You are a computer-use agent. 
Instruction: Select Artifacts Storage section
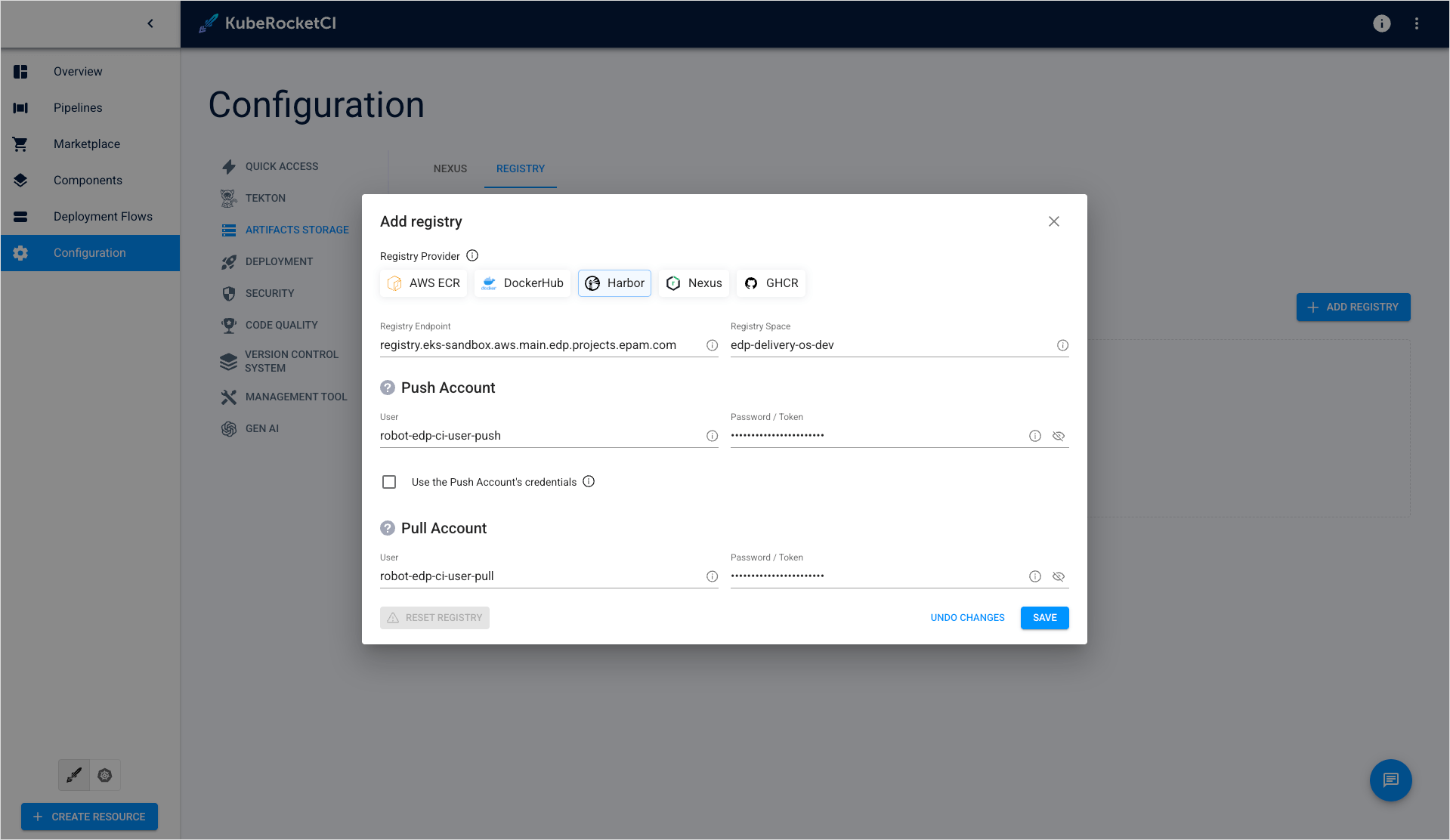coord(285,230)
